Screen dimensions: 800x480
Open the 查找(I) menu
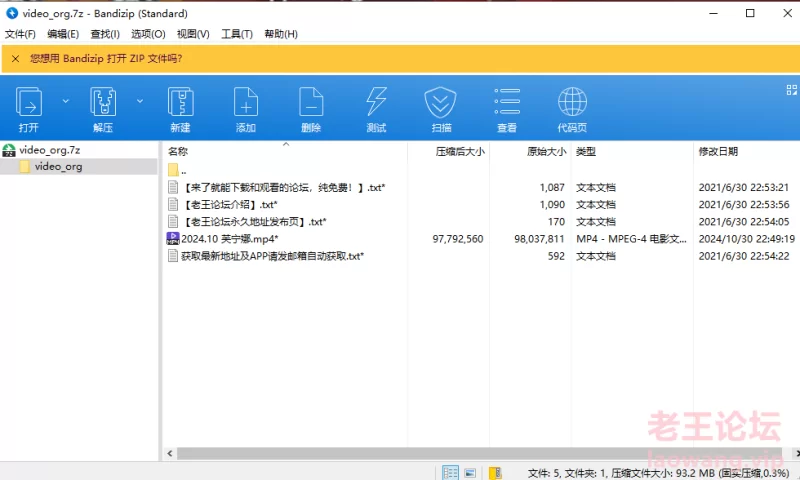105,34
